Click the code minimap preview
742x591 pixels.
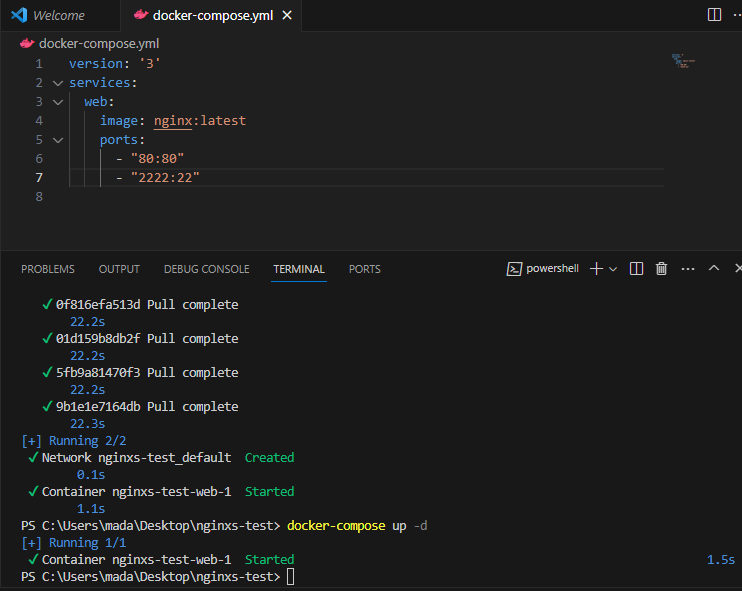point(683,61)
